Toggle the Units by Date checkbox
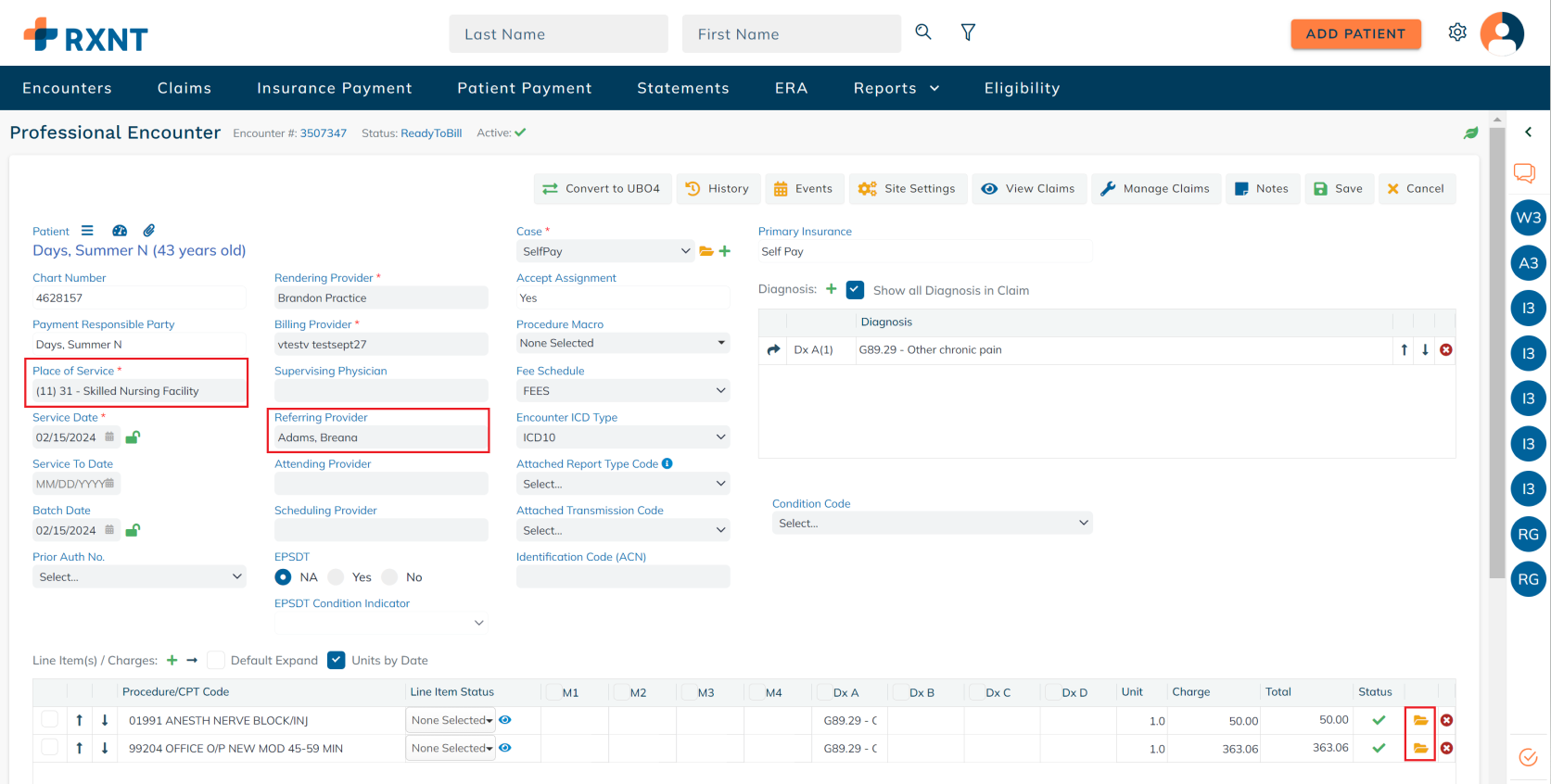 337,660
